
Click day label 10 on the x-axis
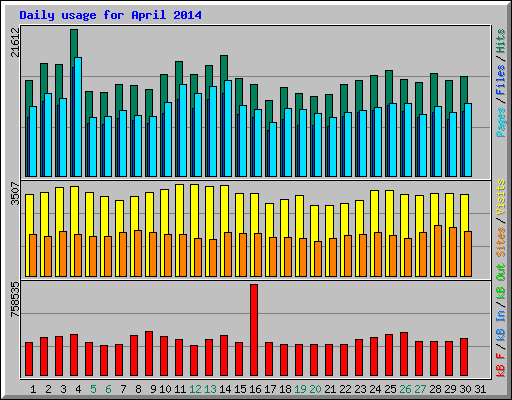coord(165,389)
